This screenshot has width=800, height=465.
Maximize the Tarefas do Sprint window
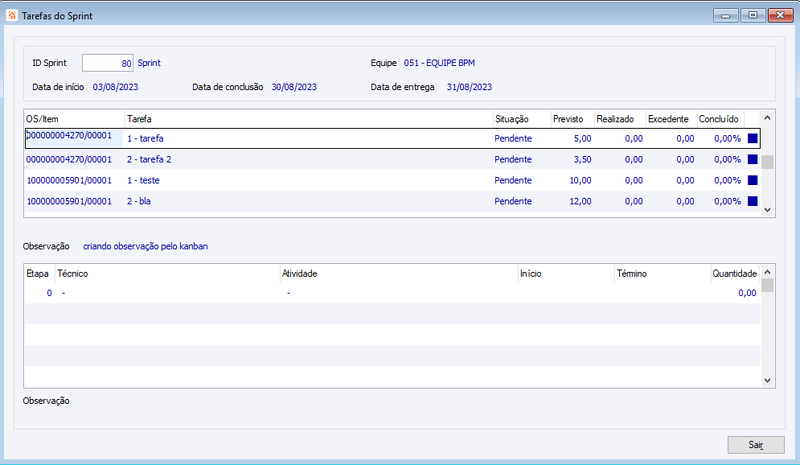753,15
